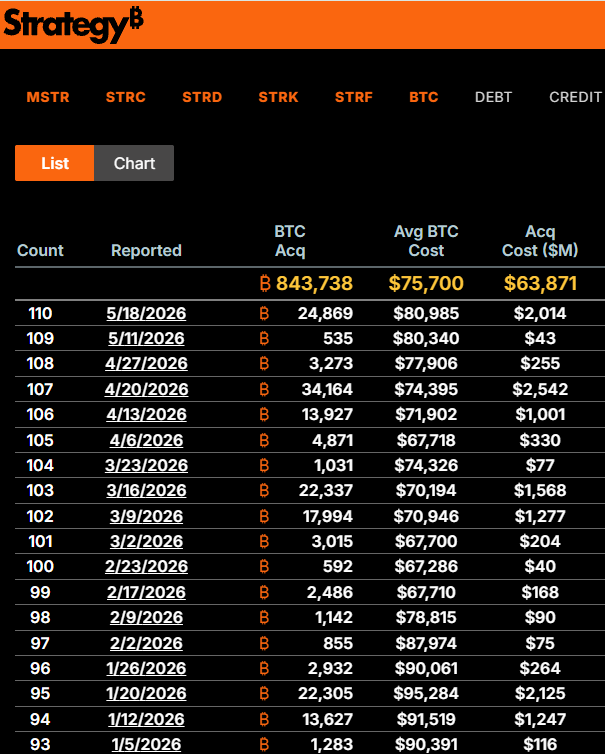Image resolution: width=605 pixels, height=754 pixels.
Task: Select the List view button
Action: (x=55, y=163)
